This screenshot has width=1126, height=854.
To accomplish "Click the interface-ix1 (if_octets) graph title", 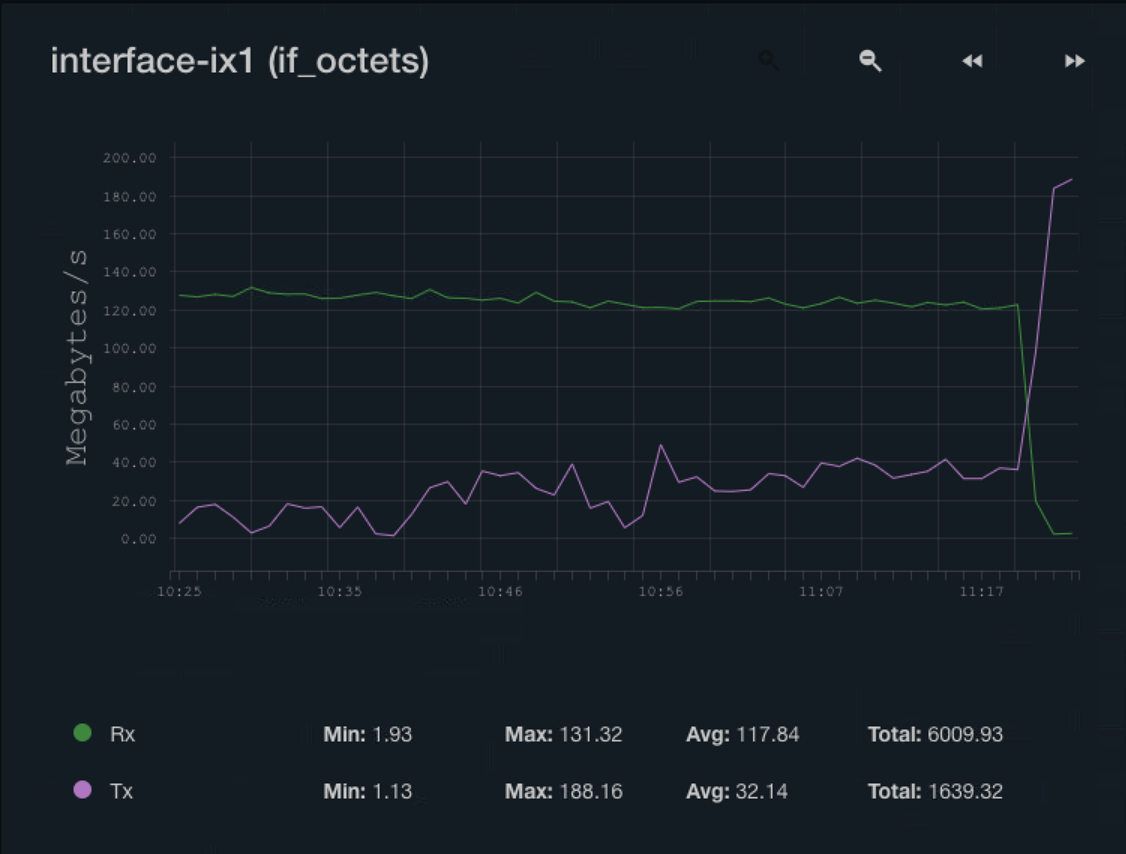I will [x=240, y=62].
